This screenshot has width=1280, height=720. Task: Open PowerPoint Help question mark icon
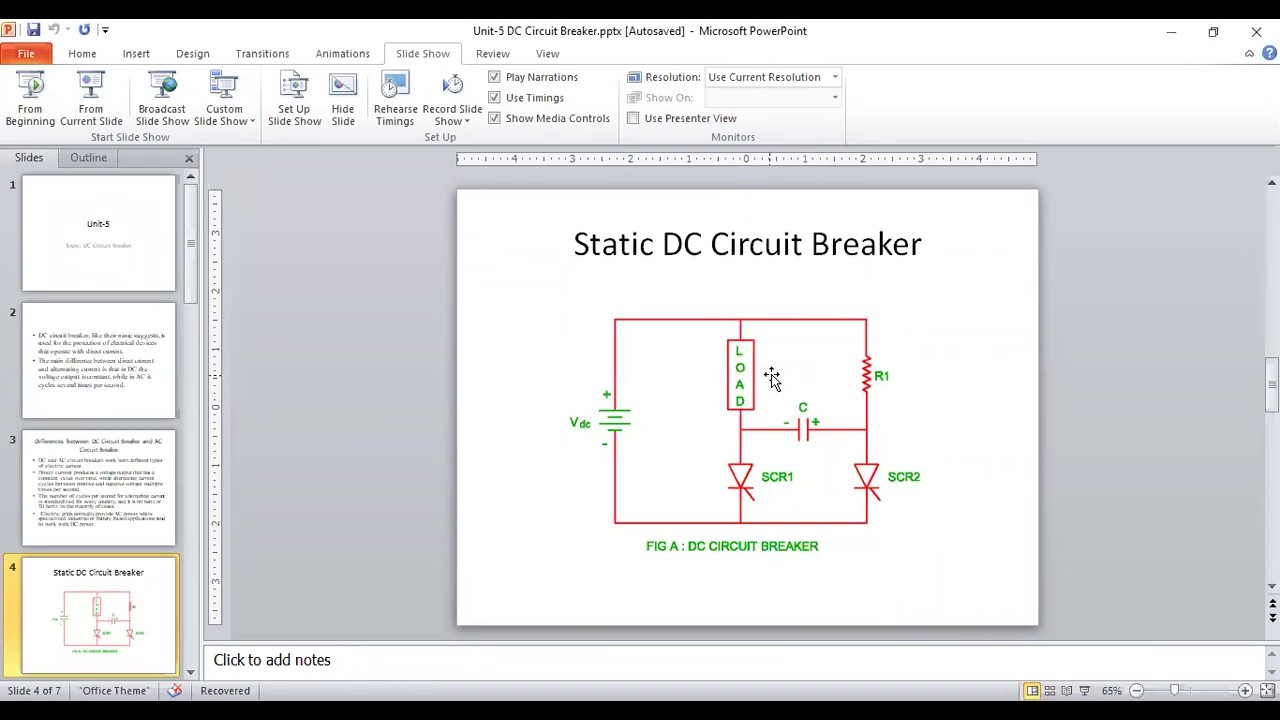(1269, 54)
